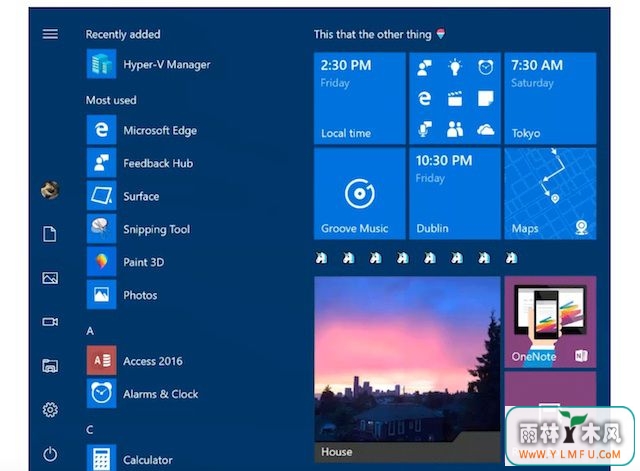Click the Power button icon
Image resolution: width=640 pixels, height=471 pixels.
point(50,454)
